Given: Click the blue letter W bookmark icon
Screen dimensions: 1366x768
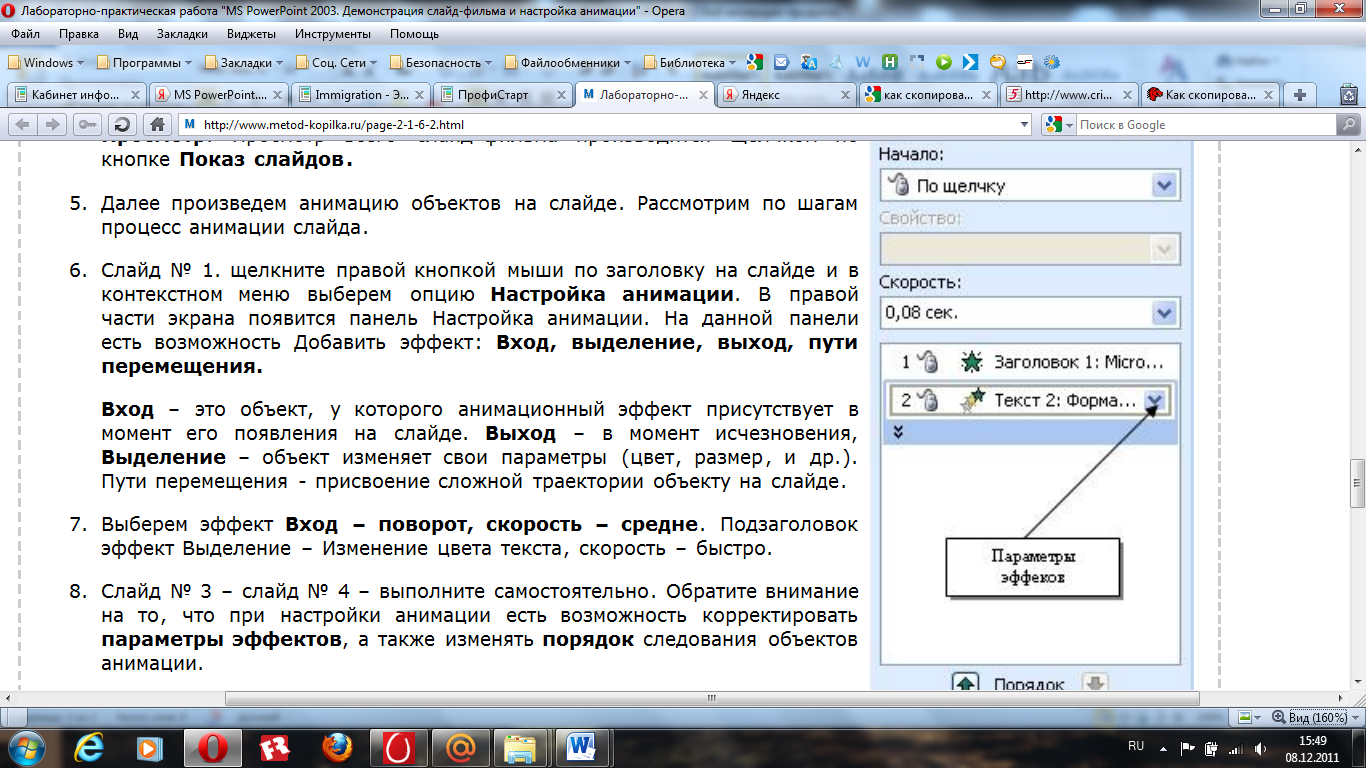Looking at the screenshot, I should tap(862, 62).
